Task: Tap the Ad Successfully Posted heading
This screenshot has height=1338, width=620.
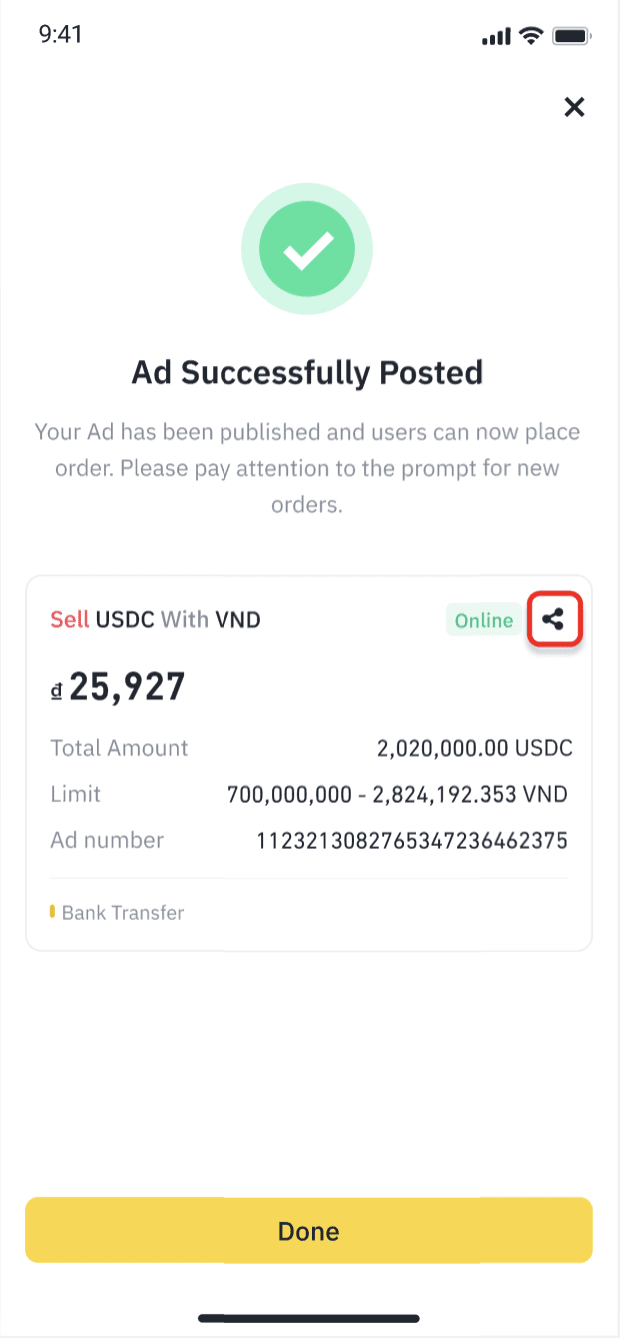Action: point(307,373)
